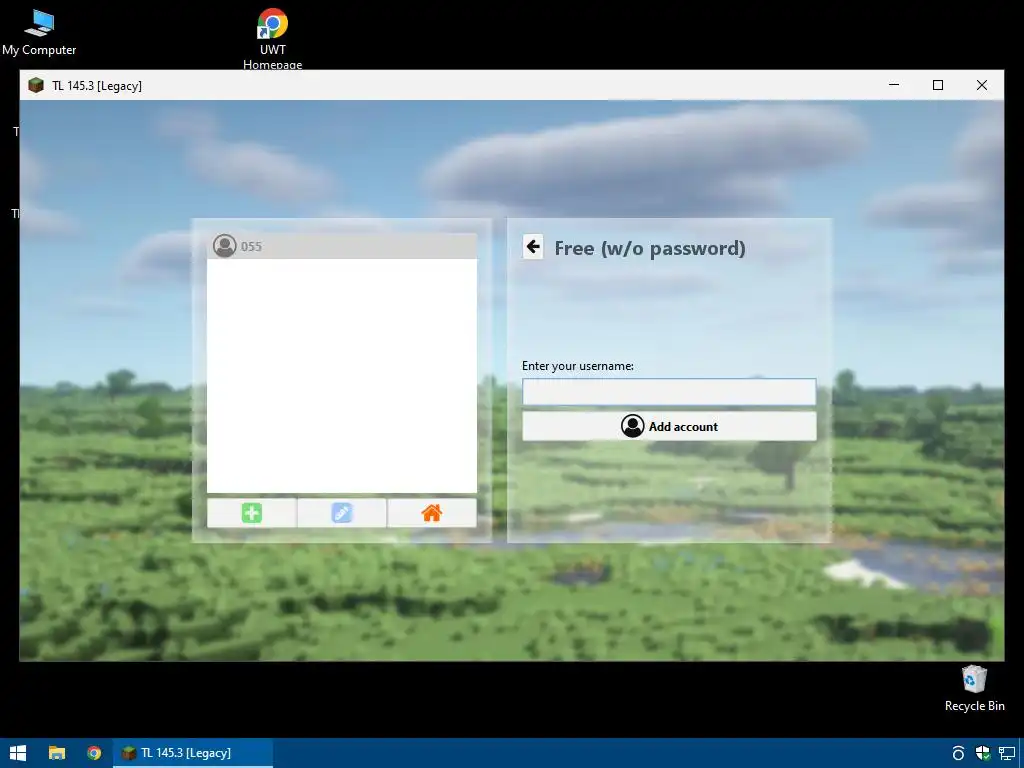The height and width of the screenshot is (768, 1024).
Task: Click the blue pencil edit-account button
Action: click(x=342, y=513)
